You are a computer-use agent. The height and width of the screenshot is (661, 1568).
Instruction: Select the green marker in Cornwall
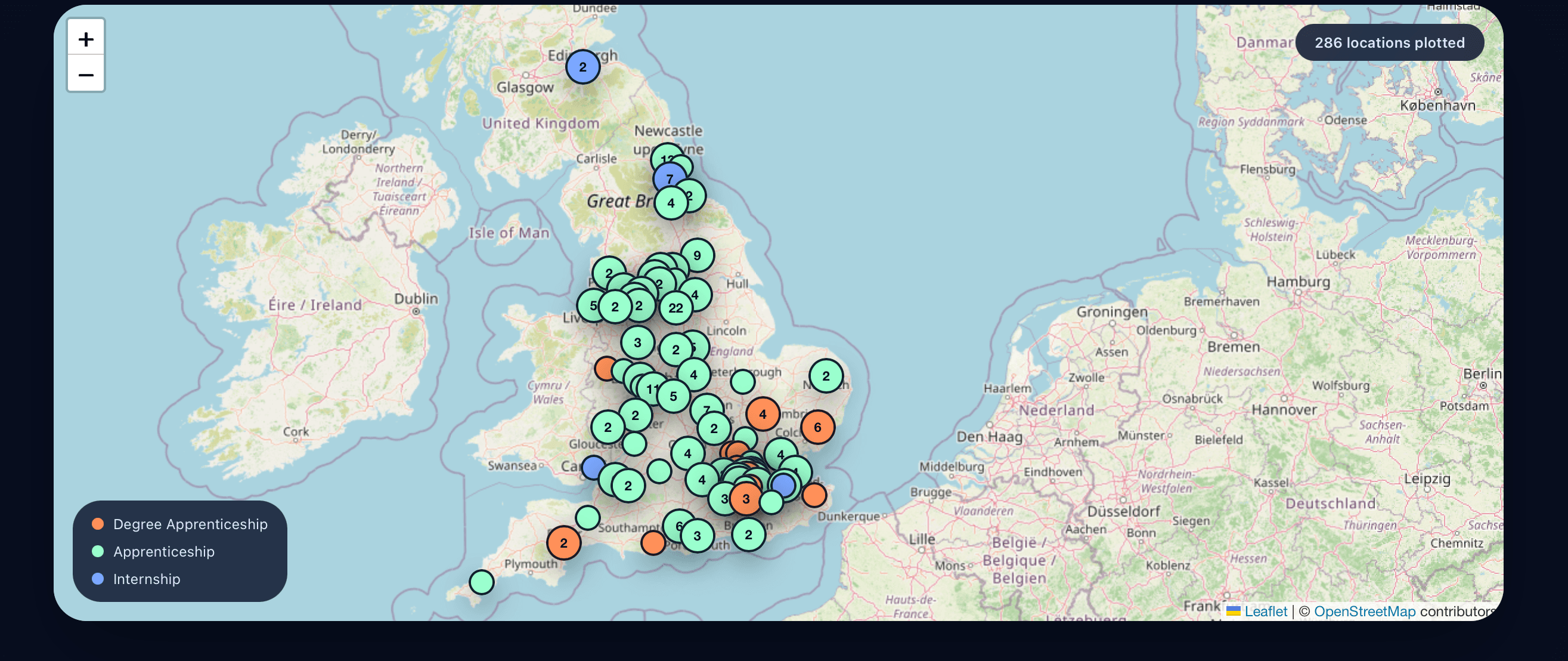click(482, 582)
